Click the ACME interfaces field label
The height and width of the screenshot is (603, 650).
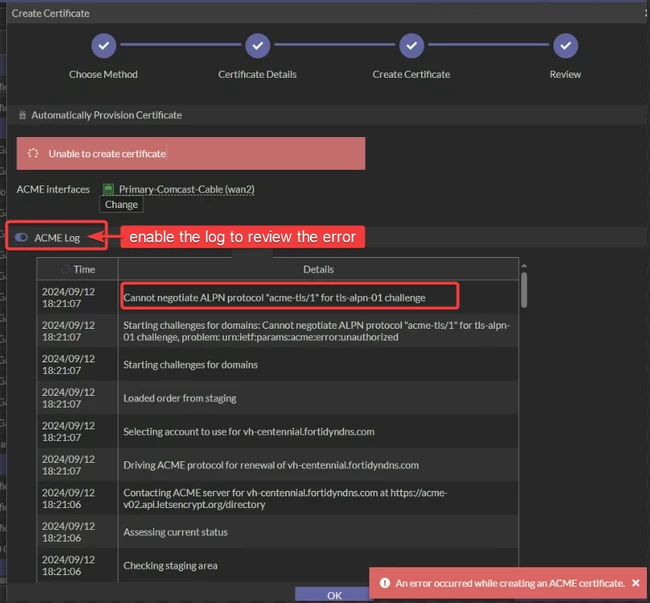(53, 189)
